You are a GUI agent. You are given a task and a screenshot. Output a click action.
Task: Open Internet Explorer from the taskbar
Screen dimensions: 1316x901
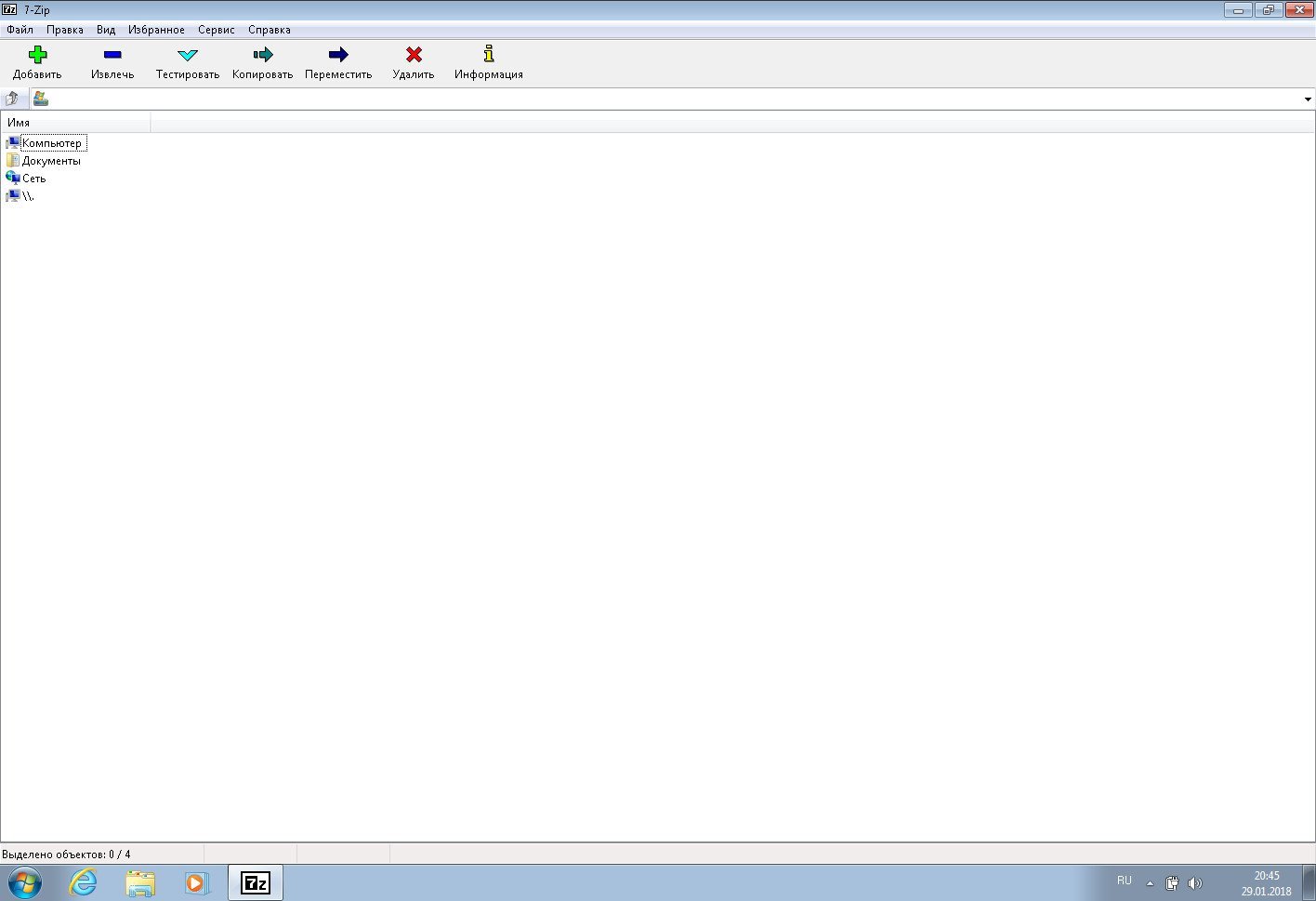tap(84, 882)
